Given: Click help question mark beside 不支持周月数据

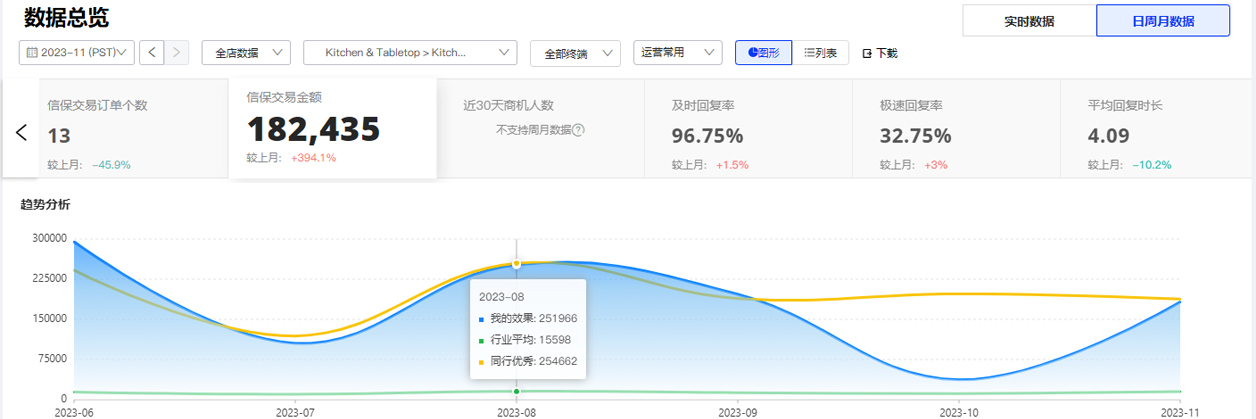Looking at the screenshot, I should click(x=578, y=129).
